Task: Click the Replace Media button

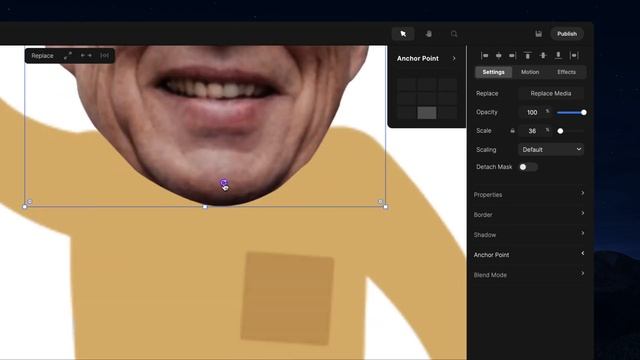Action: point(551,93)
